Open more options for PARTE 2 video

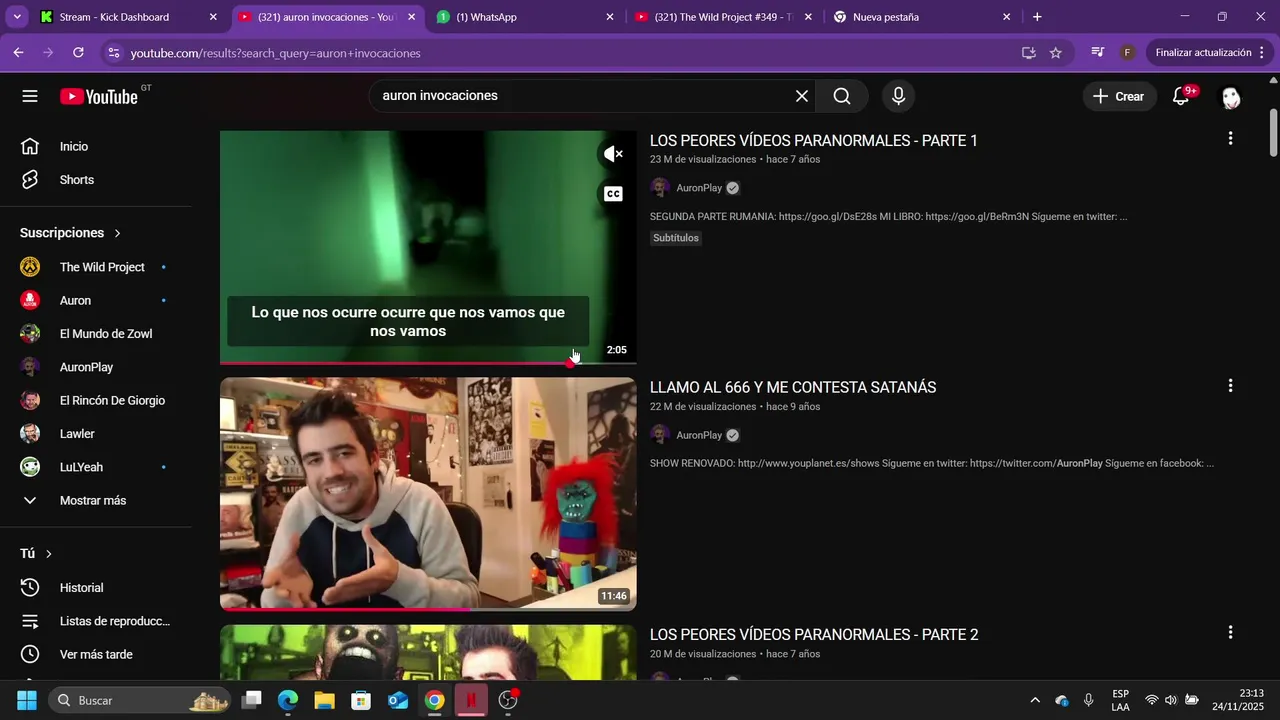1230,633
